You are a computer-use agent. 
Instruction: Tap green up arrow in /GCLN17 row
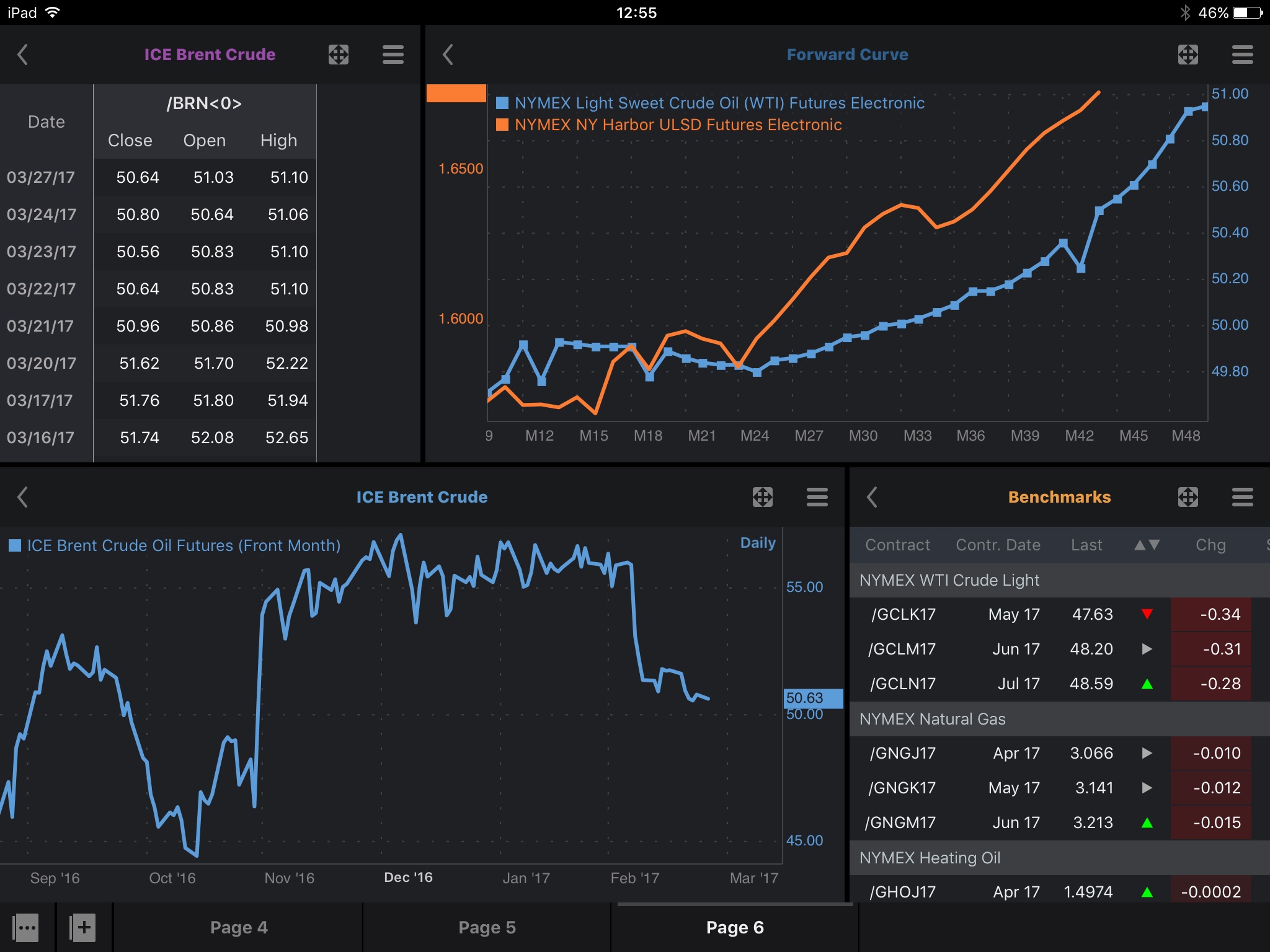1147,684
